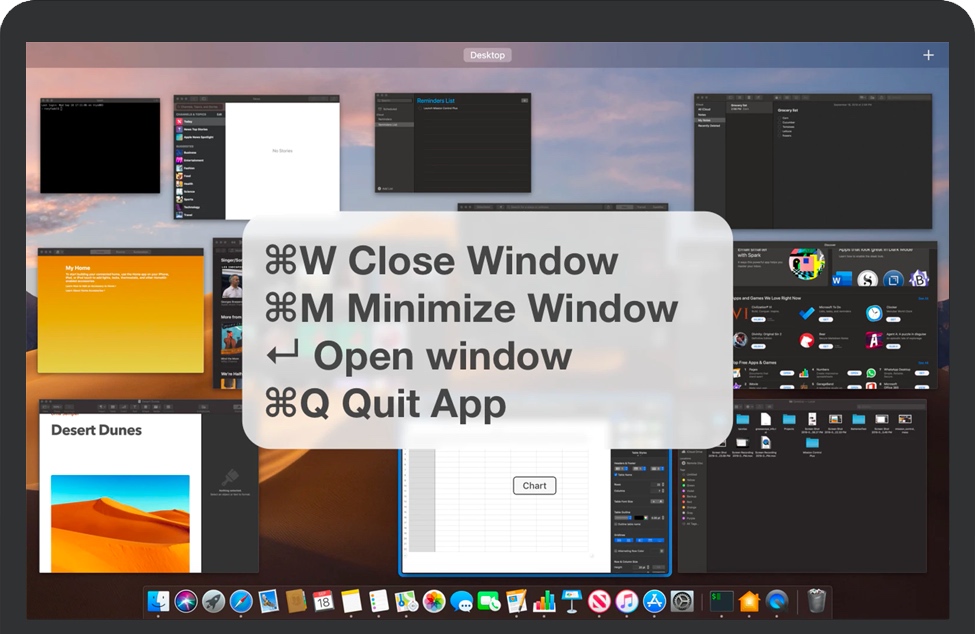Open the Table Outline line style dropdown

click(621, 517)
